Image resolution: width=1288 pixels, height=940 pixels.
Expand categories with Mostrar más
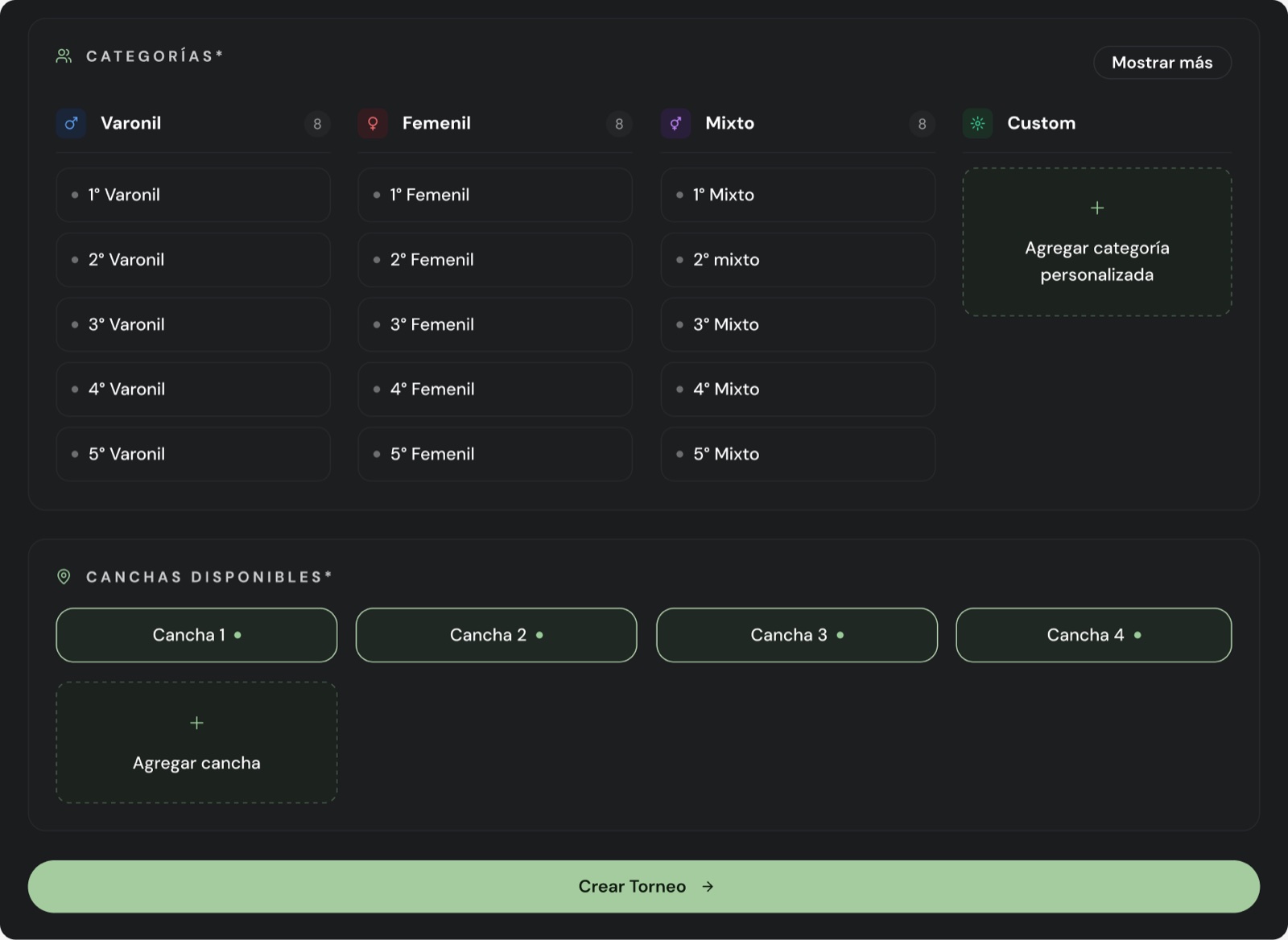click(x=1162, y=63)
